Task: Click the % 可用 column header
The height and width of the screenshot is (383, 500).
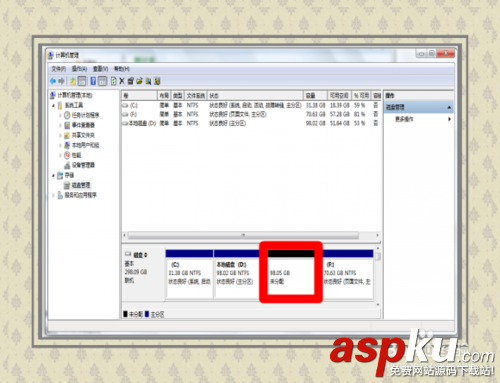Action: [361, 96]
